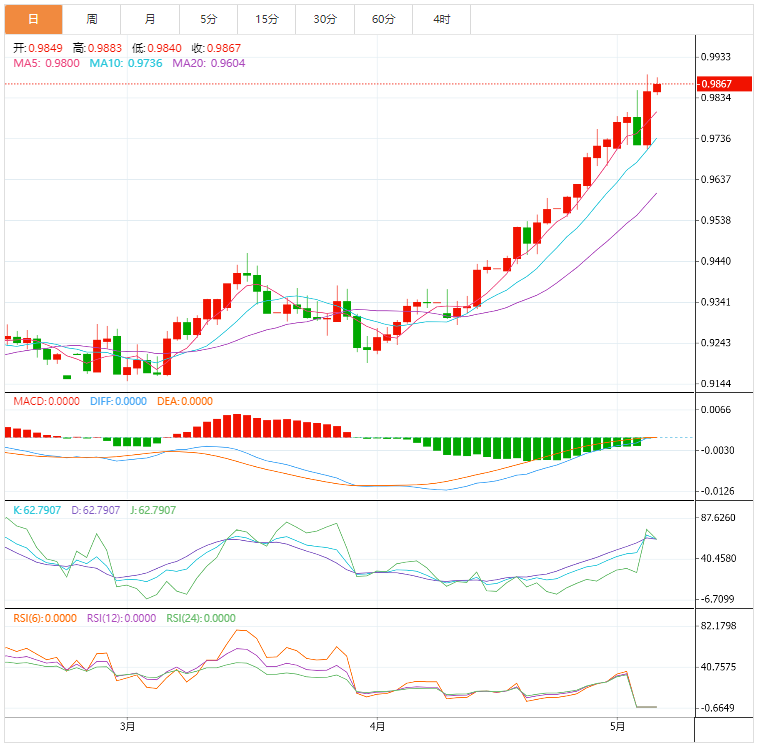The height and width of the screenshot is (756, 762).
Task: Open the 15分 timeframe tab
Action: (x=267, y=19)
